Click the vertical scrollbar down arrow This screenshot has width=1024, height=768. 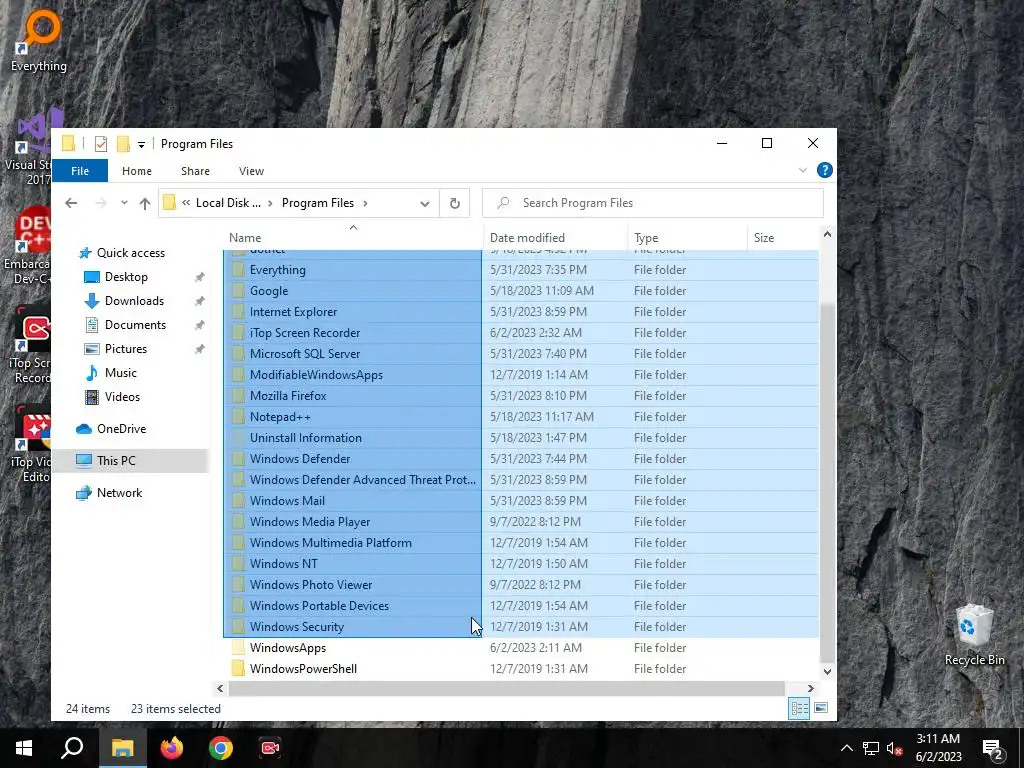point(827,671)
